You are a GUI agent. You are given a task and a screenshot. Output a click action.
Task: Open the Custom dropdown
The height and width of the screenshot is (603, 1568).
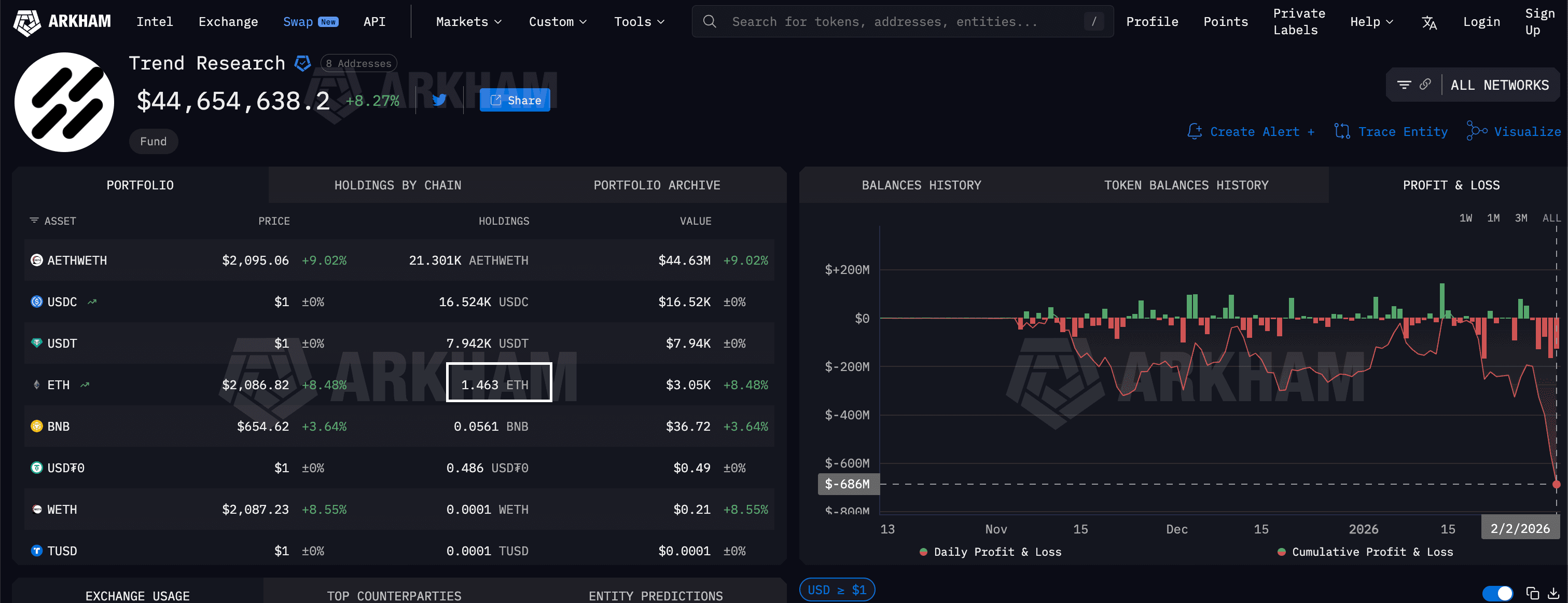coord(557,21)
